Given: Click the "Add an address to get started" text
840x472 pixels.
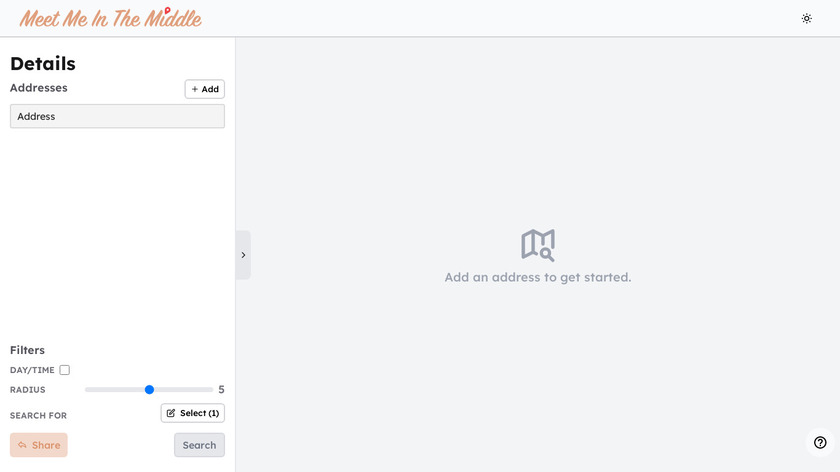Looking at the screenshot, I should click(538, 277).
